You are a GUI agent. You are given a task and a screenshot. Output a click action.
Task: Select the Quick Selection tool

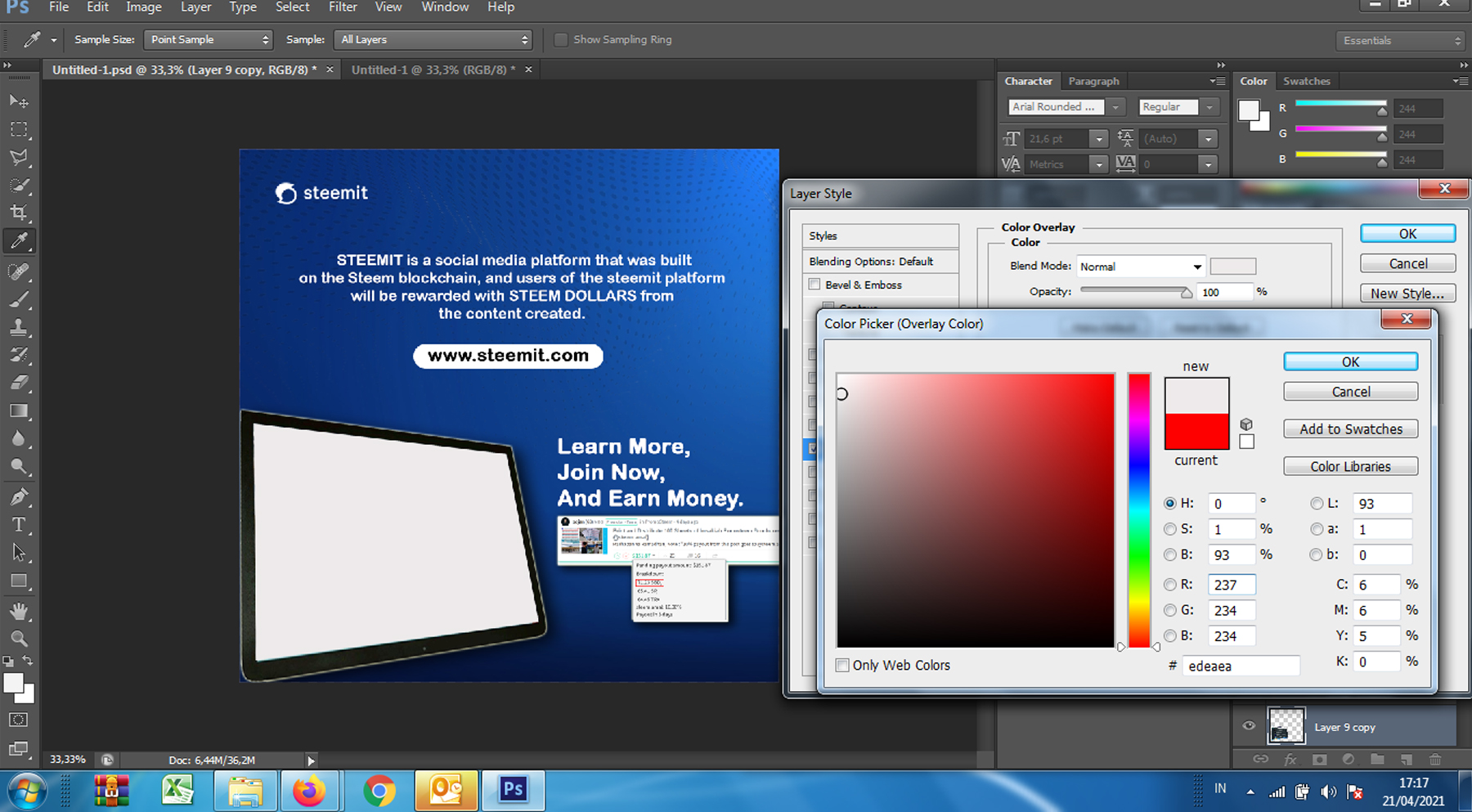(19, 186)
